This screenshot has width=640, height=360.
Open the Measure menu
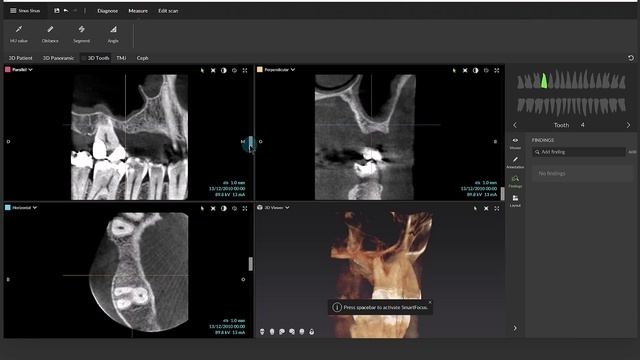click(138, 11)
